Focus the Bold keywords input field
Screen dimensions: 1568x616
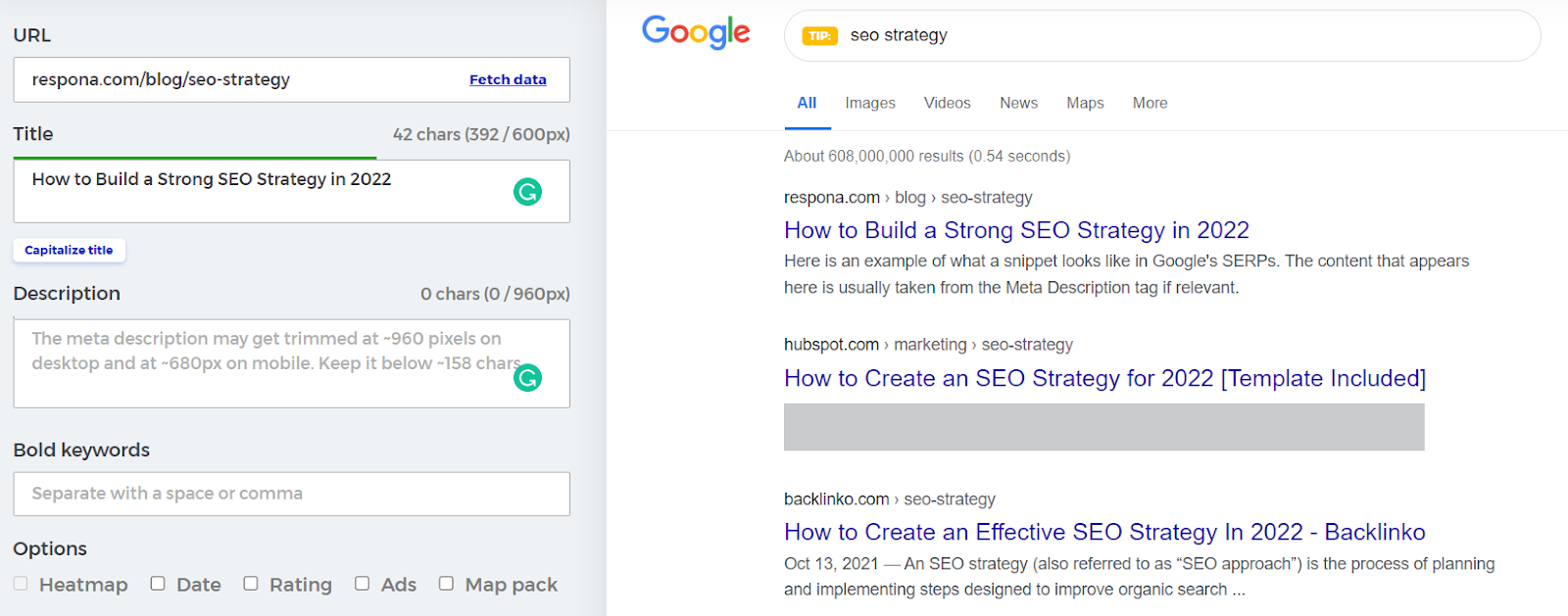pyautogui.click(x=291, y=494)
